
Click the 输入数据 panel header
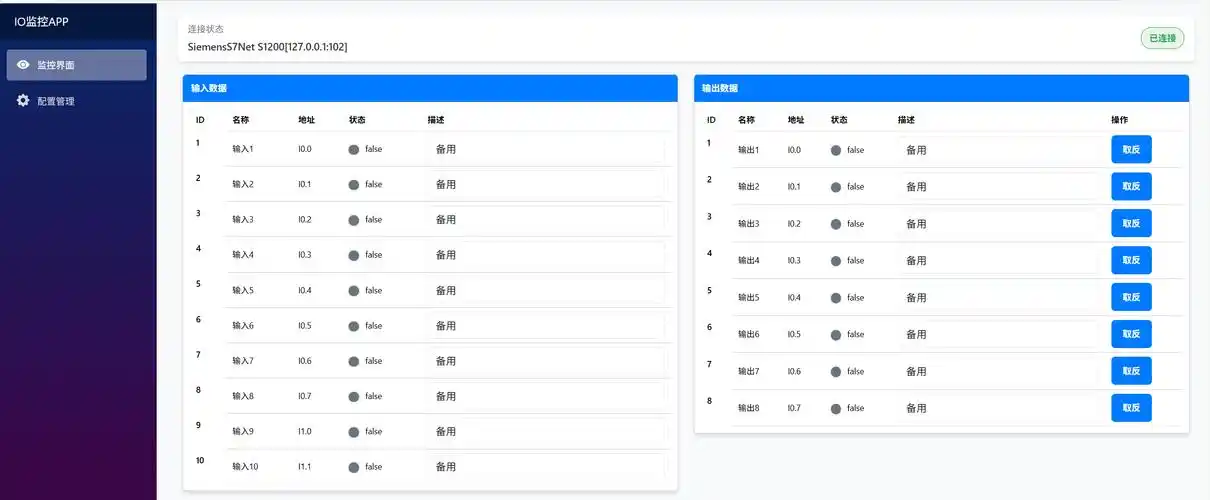(430, 88)
